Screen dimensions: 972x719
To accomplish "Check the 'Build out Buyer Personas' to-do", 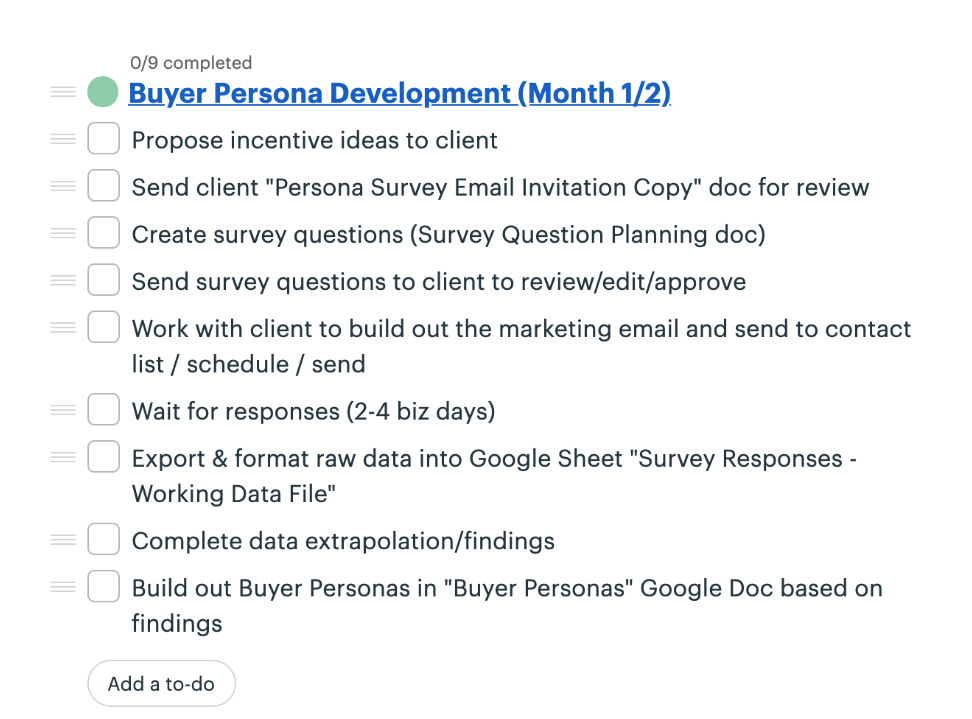I will click(103, 586).
